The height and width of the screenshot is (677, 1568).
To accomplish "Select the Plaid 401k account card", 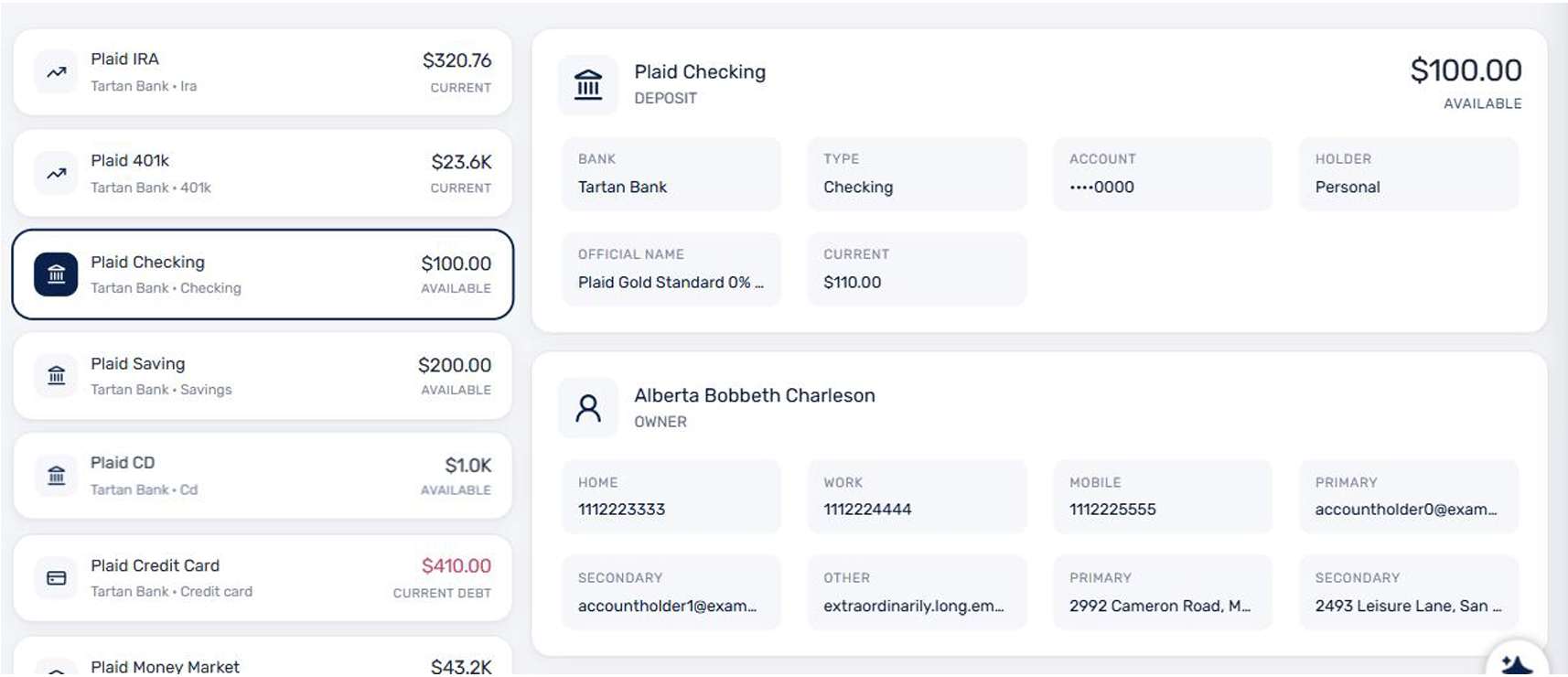I will click(x=263, y=173).
